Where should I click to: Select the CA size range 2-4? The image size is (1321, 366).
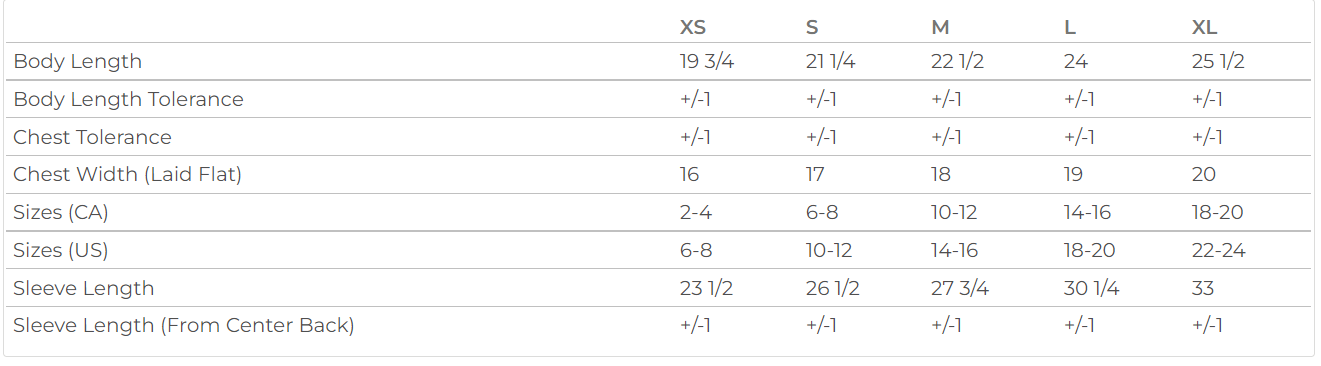pyautogui.click(x=695, y=213)
